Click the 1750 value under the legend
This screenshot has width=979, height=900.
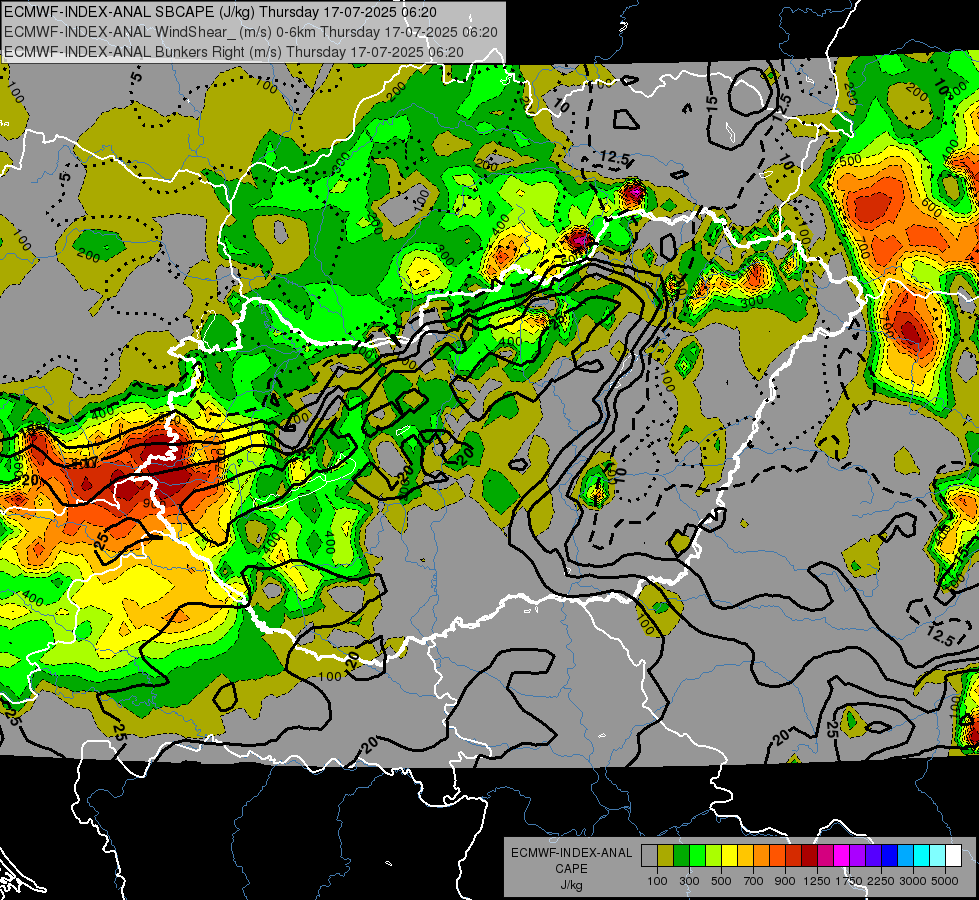coord(849,881)
